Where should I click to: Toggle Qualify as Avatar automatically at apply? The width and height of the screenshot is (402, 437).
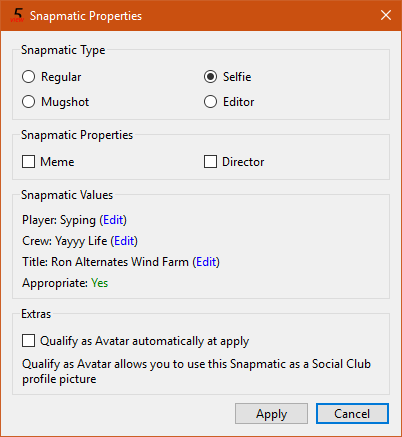click(x=135, y=341)
